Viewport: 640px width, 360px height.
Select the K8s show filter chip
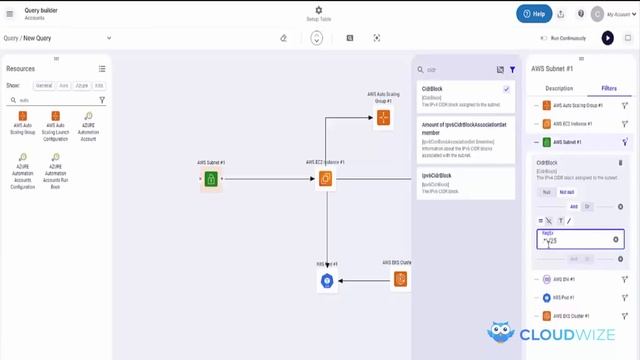coord(99,85)
